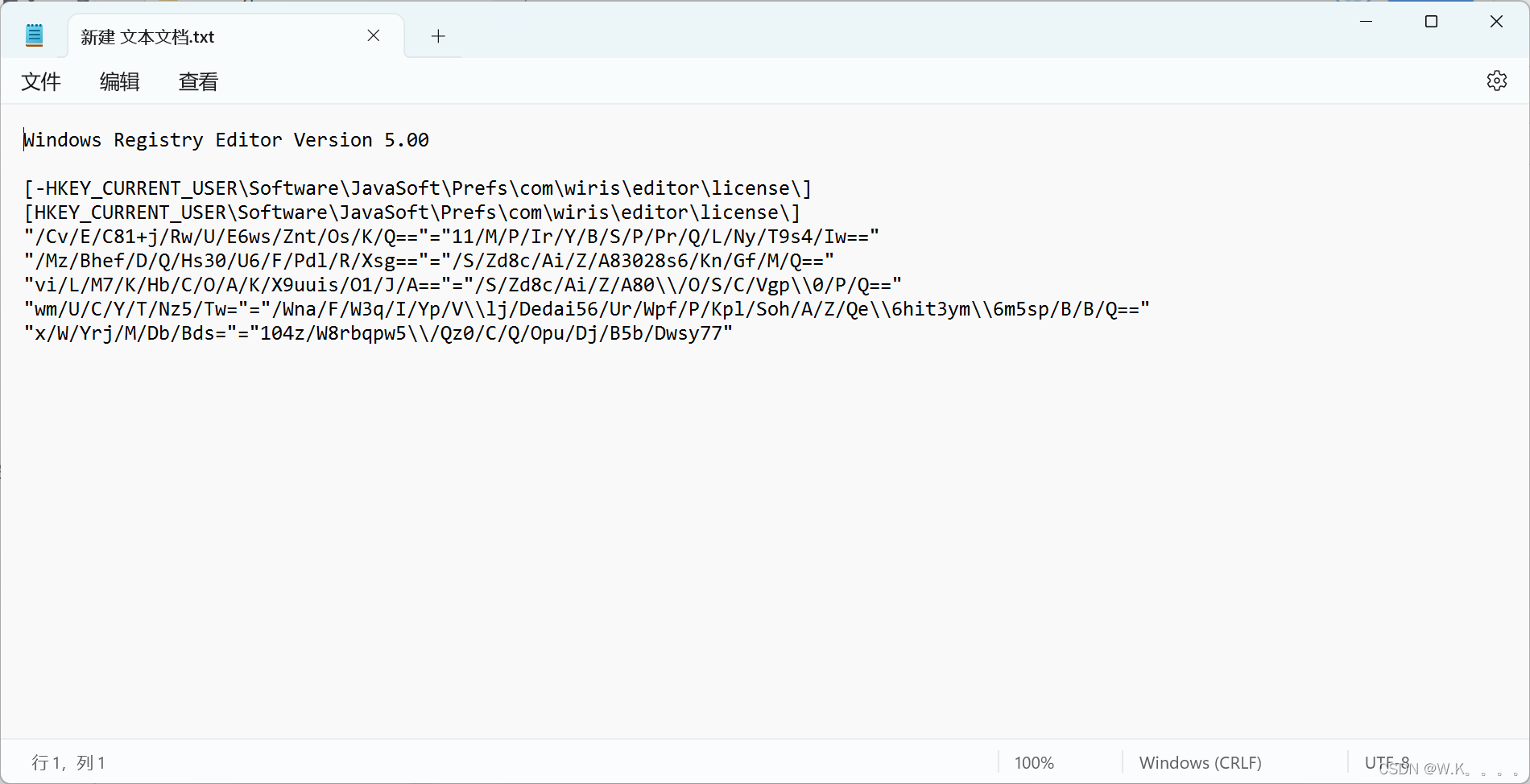Click the line starting "/Cv/E/C81+j
The image size is (1530, 784).
pos(452,237)
